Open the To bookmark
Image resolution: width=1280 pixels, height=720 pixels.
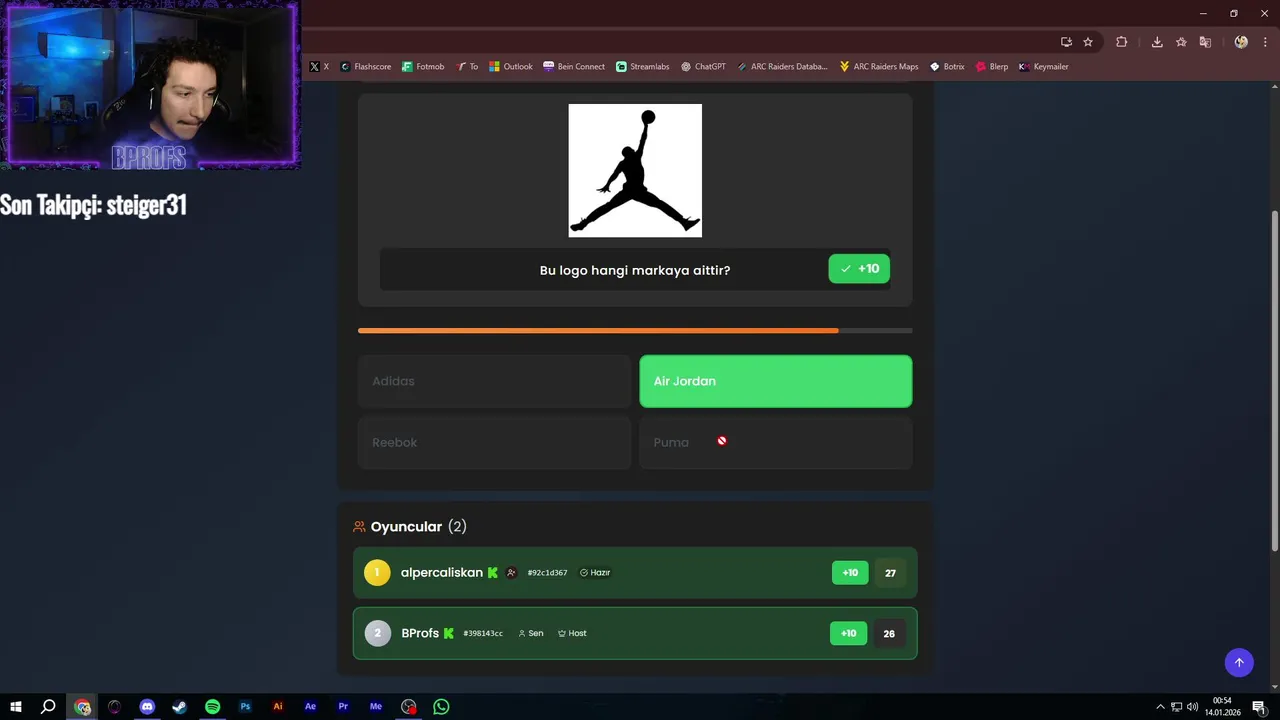(467, 67)
